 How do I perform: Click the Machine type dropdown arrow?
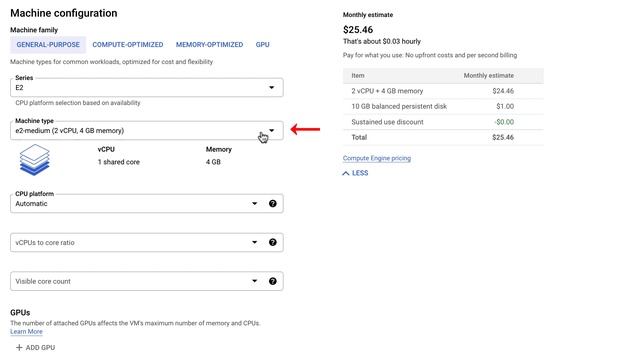[x=271, y=131]
